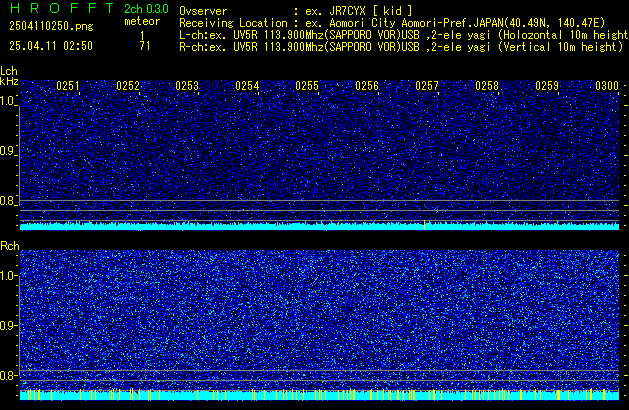Viewport: 629px width, 410px height.
Task: Select the version text "2ch 0.3.0"
Action: [x=146, y=8]
